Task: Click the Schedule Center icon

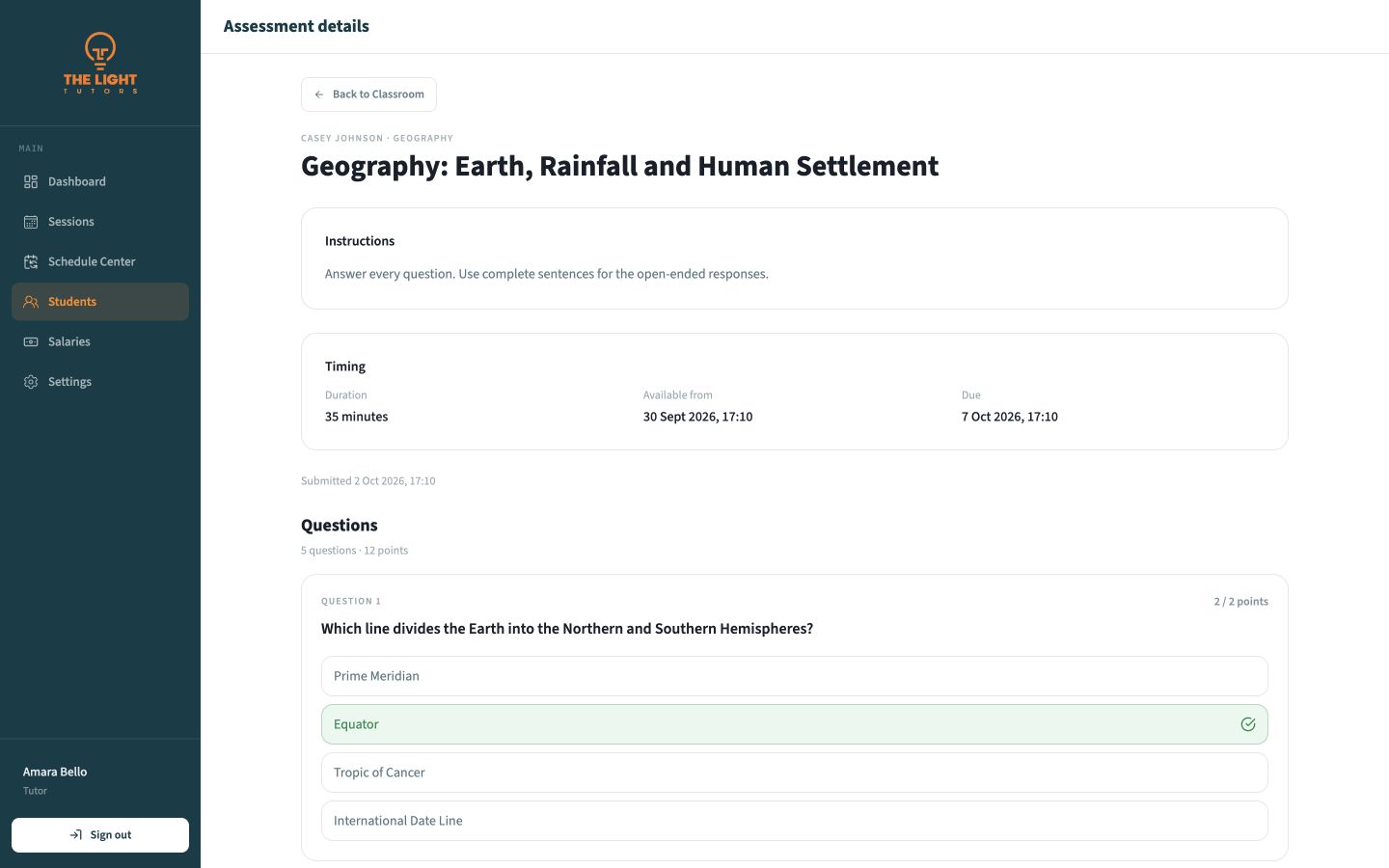Action: [x=31, y=261]
